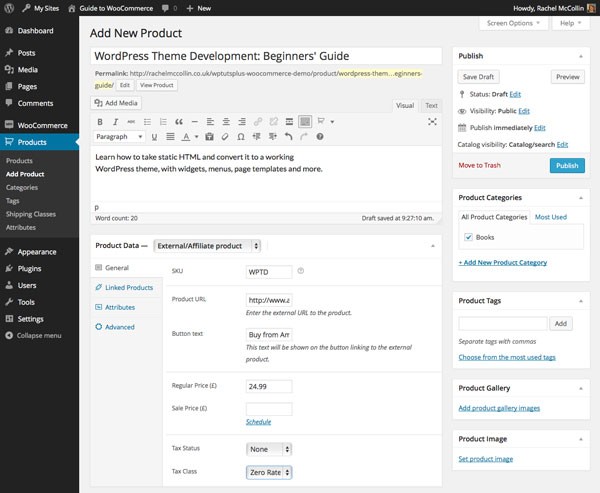Screen dimensions: 600x493
Task: Toggle italic formatting in editor toolbar
Action: 116,122
